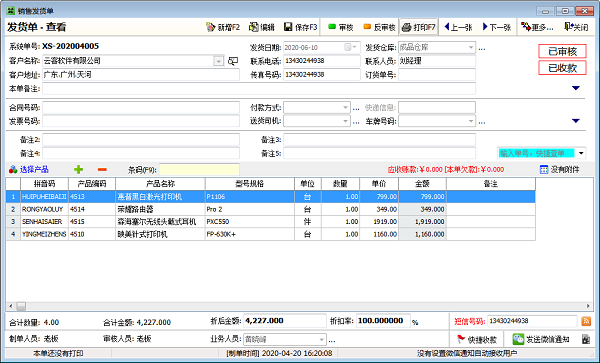Image resolution: width=600 pixels, height=363 pixels.
Task: Expand section with arrow beside 本单备注
Action: pyautogui.click(x=576, y=88)
